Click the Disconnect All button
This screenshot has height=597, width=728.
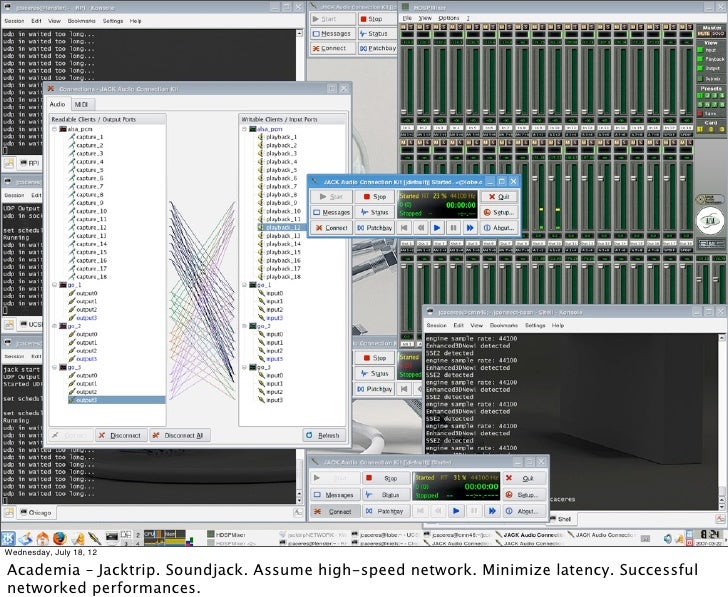pyautogui.click(x=178, y=435)
